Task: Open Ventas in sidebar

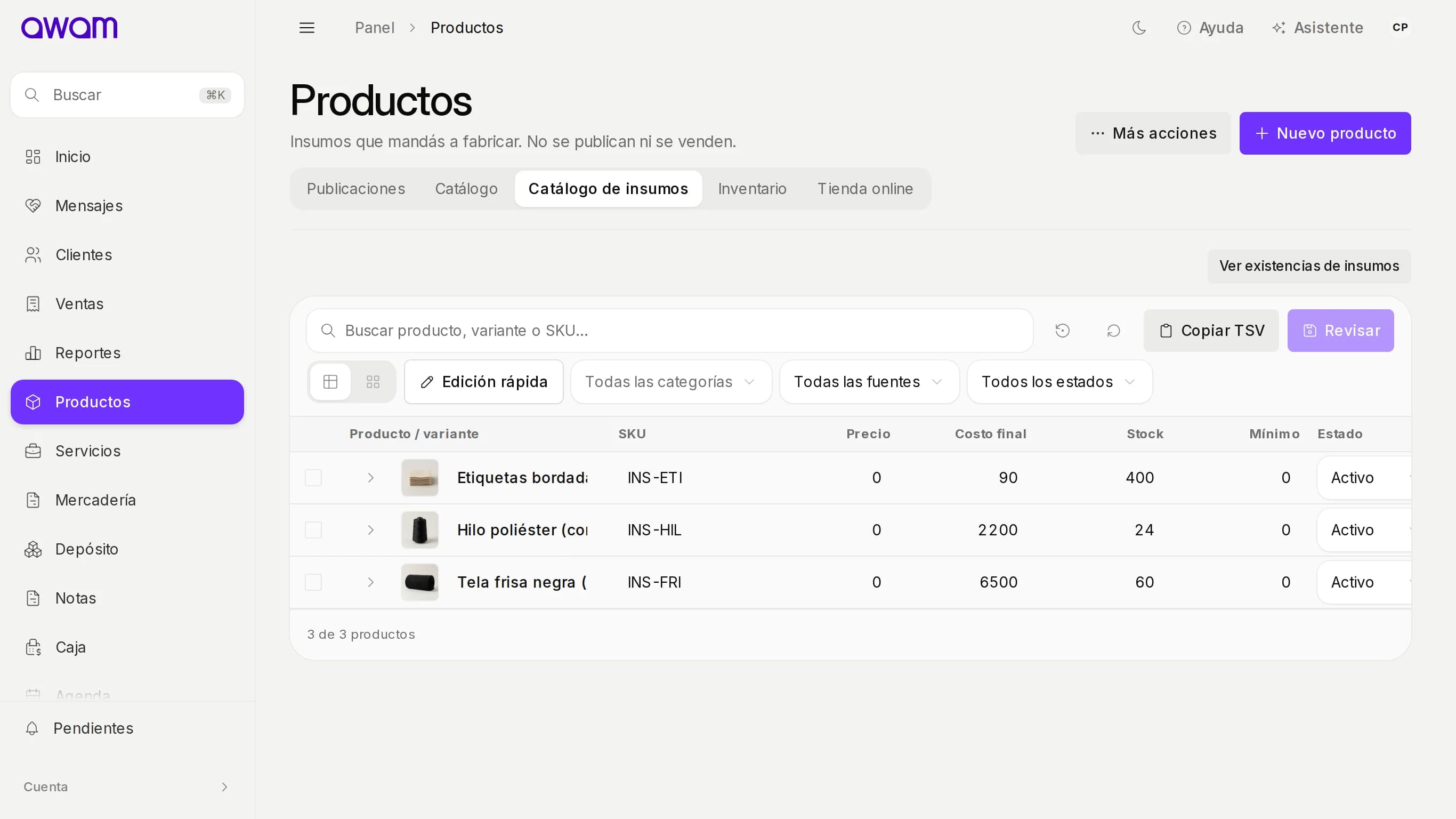Action: 127,304
